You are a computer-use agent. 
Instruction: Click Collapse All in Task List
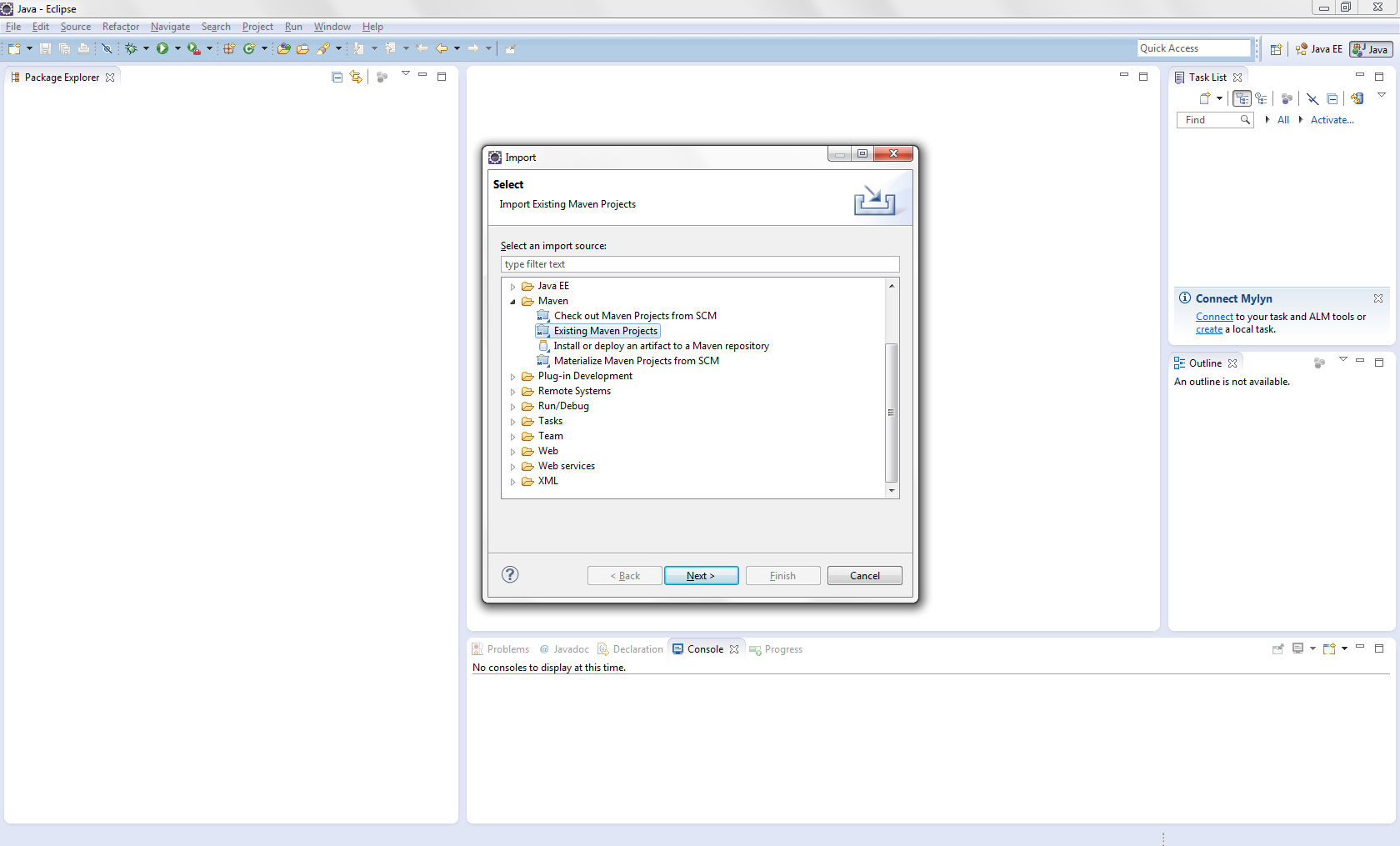[x=1332, y=98]
